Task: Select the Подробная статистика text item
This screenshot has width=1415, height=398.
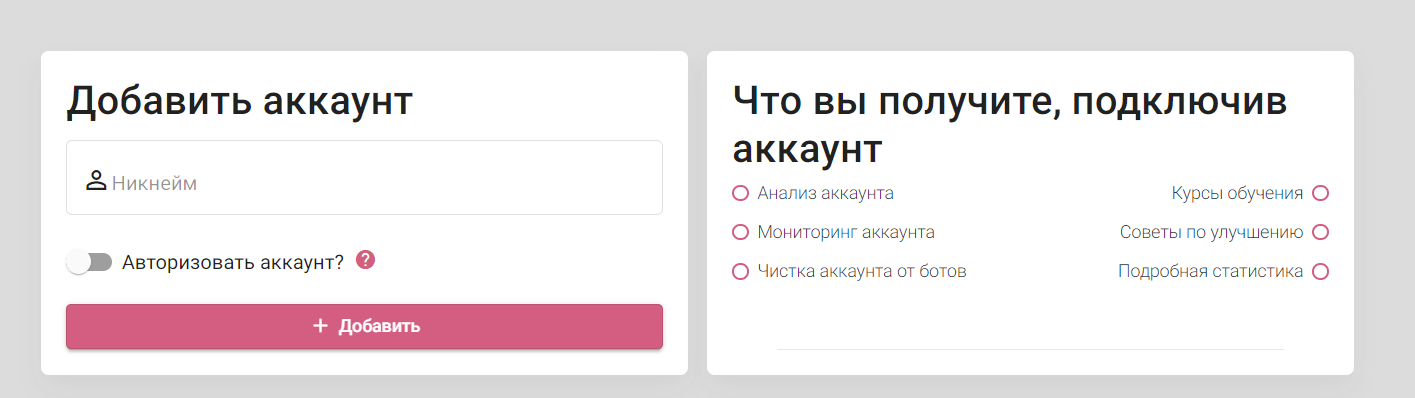Action: 1210,271
